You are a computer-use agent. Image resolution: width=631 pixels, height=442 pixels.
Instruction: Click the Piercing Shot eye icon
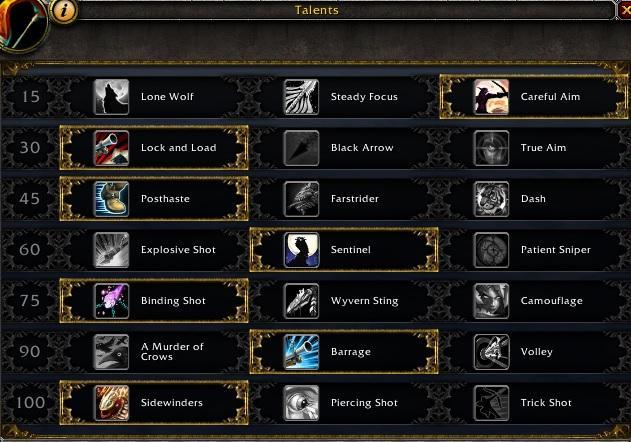(301, 403)
